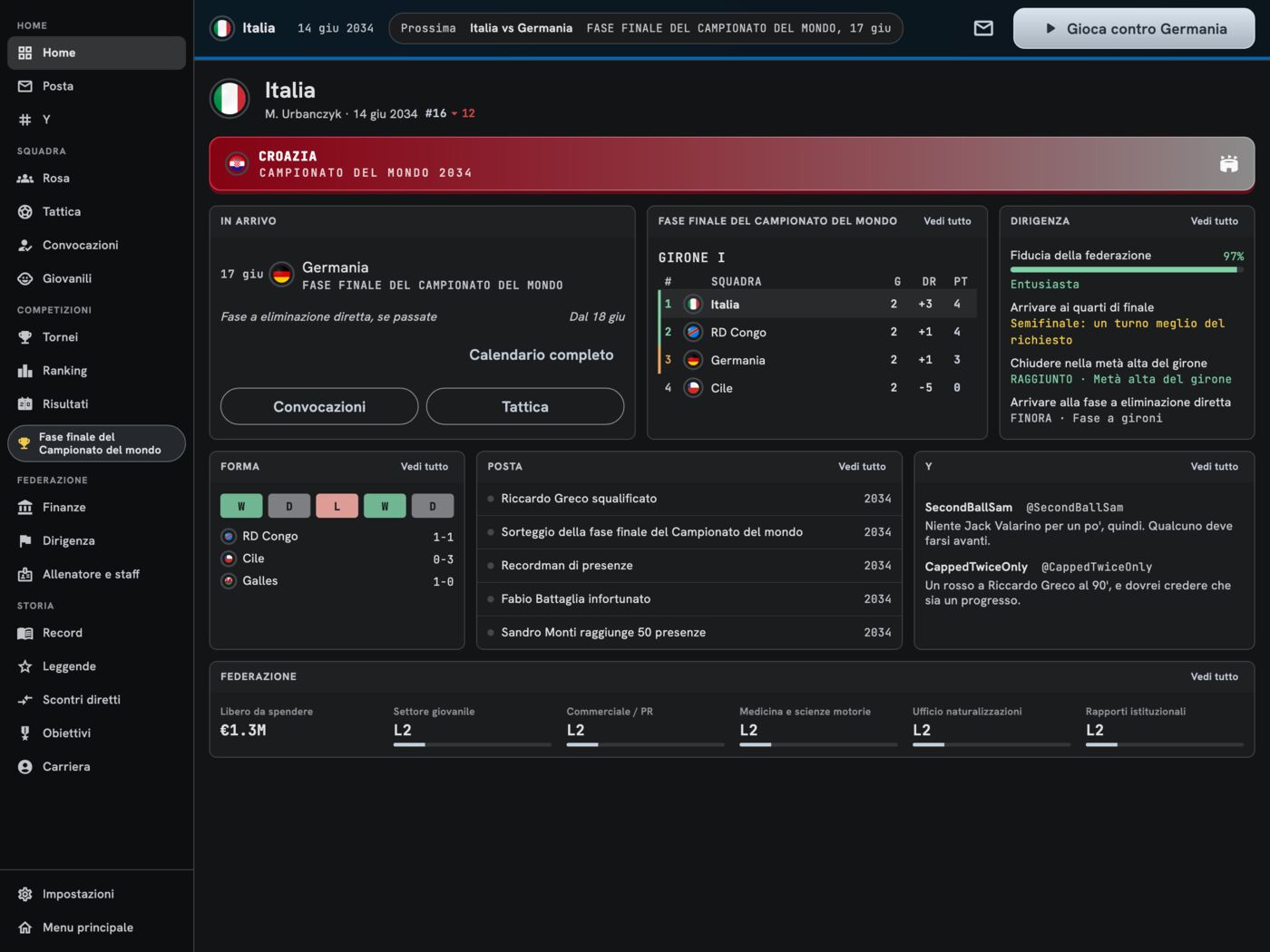This screenshot has height=952, width=1270.
Task: Click the Impostazioni gear icon
Action: click(x=25, y=894)
